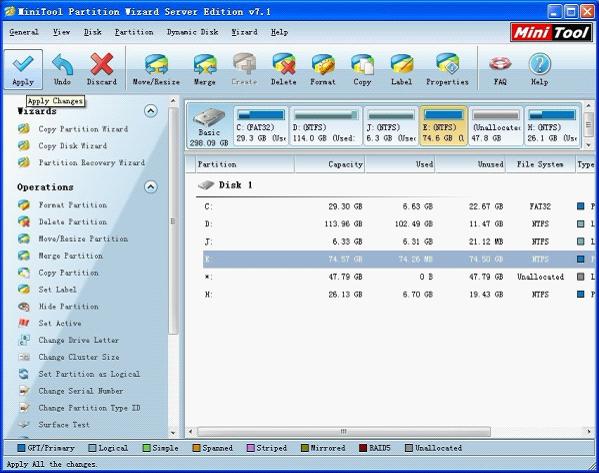The height and width of the screenshot is (473, 599).
Task: Open the Partition menu
Action: pos(134,32)
